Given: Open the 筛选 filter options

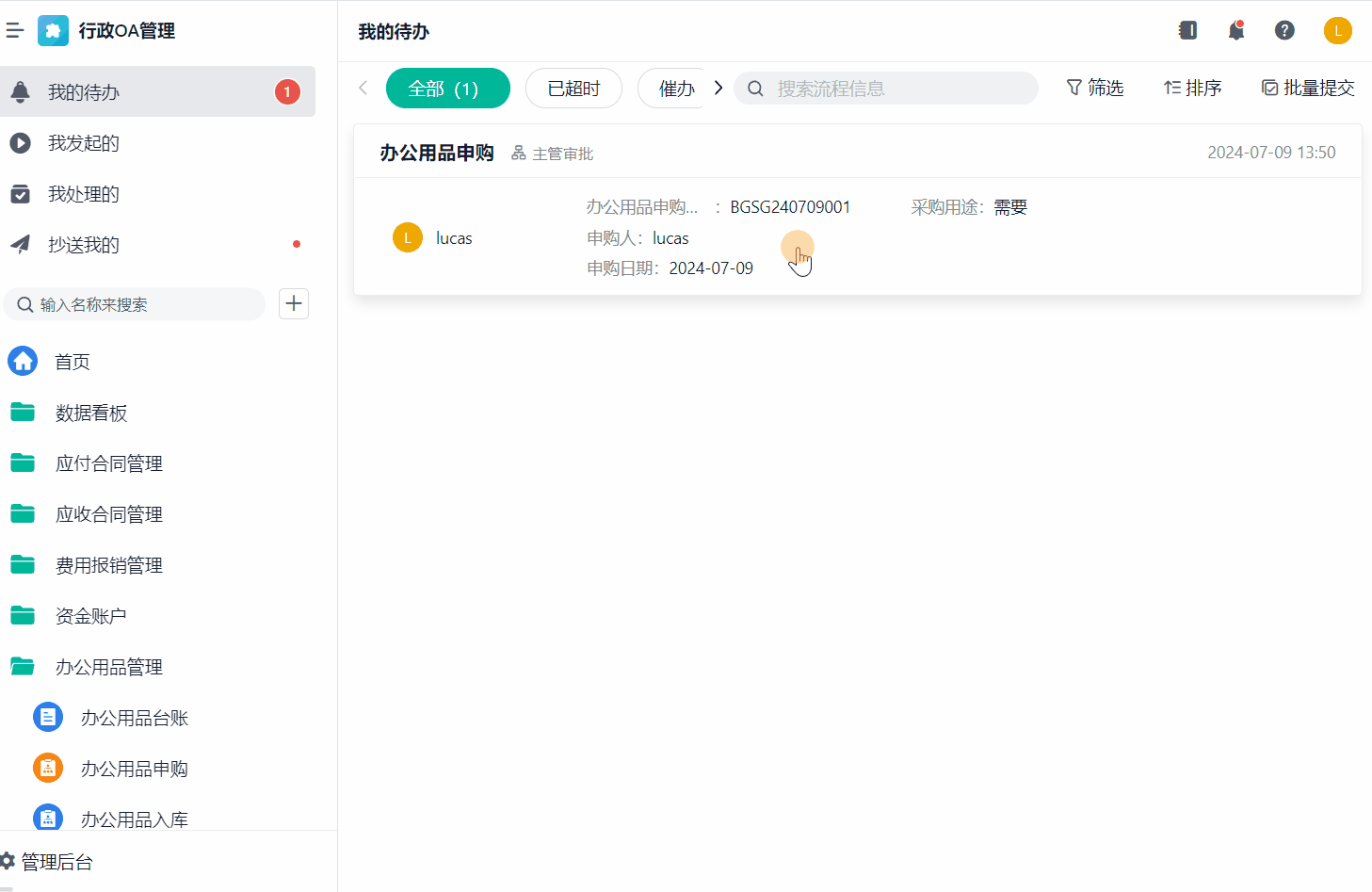Looking at the screenshot, I should point(1095,89).
